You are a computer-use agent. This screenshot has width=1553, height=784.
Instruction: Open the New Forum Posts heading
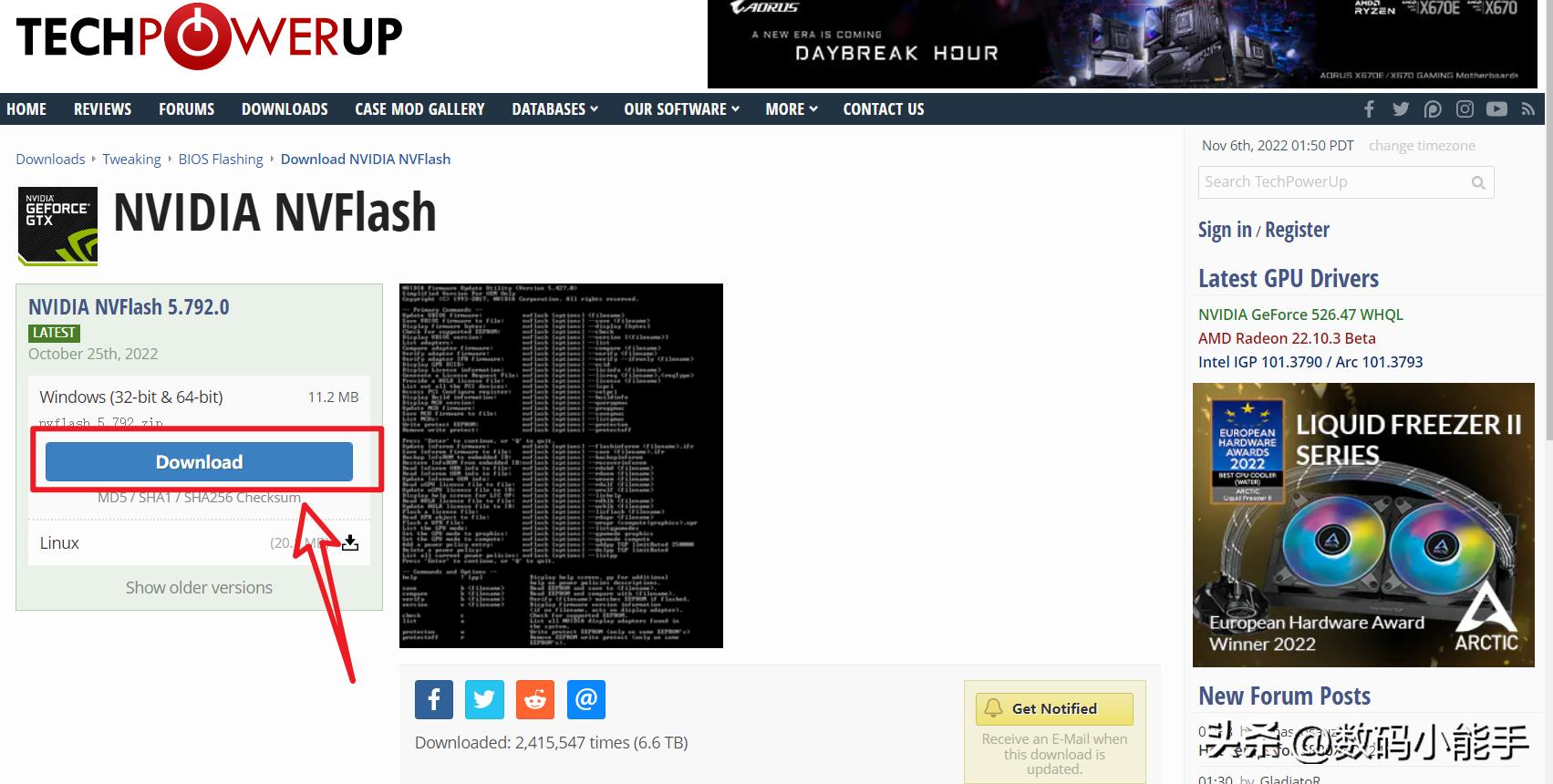1284,696
